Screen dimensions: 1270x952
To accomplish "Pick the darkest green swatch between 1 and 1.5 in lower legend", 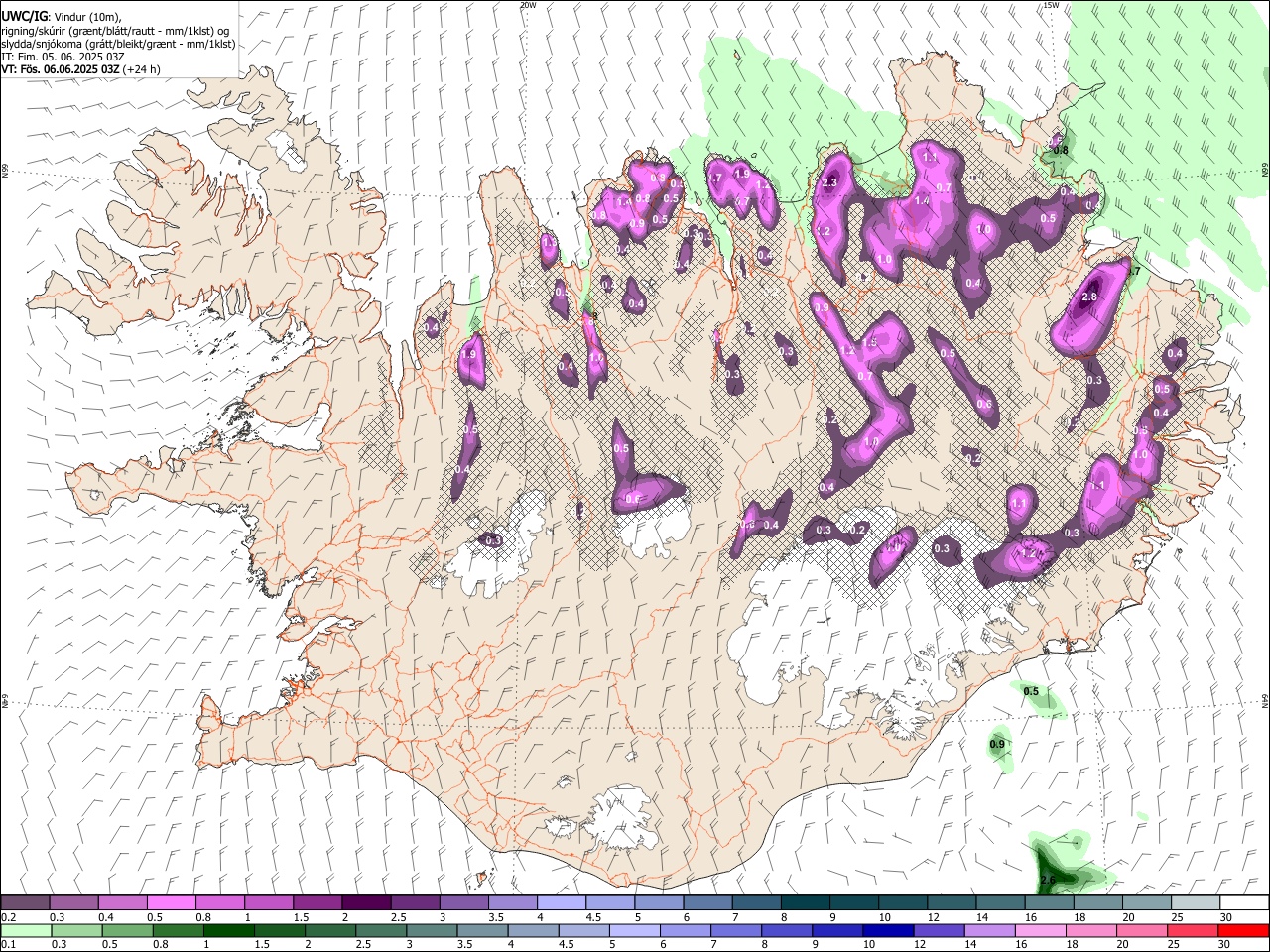I will pyautogui.click(x=229, y=930).
